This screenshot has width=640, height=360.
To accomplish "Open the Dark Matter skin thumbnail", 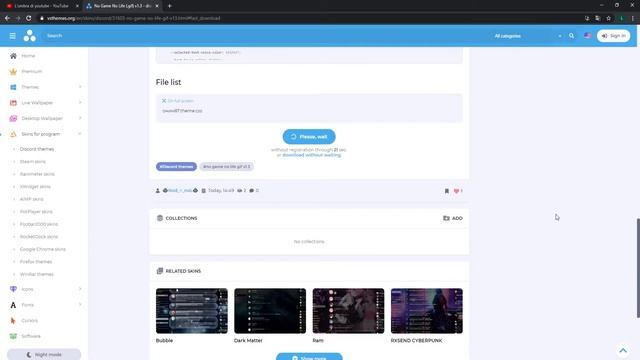I will point(270,311).
